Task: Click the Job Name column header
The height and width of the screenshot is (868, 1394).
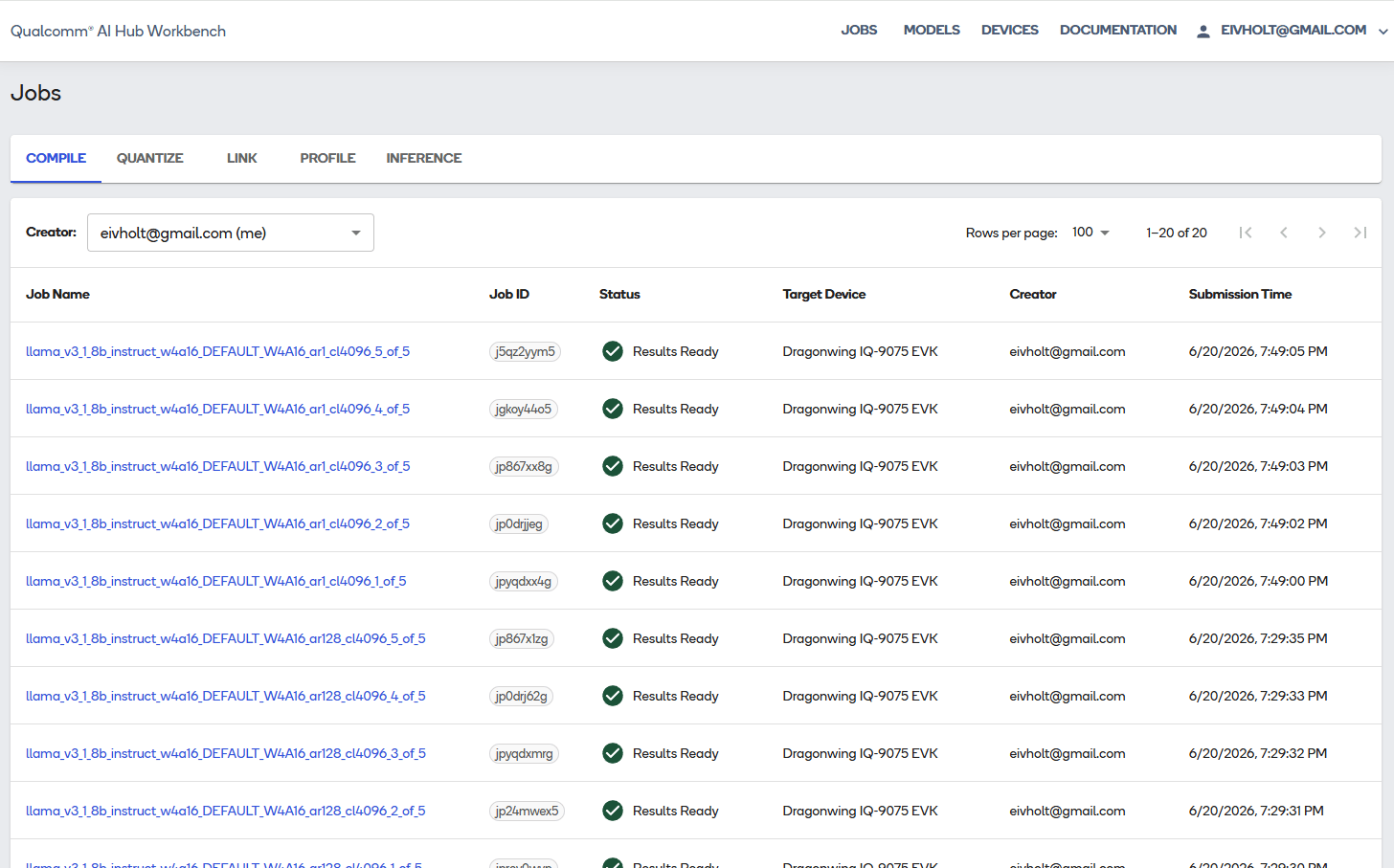Action: [x=57, y=294]
